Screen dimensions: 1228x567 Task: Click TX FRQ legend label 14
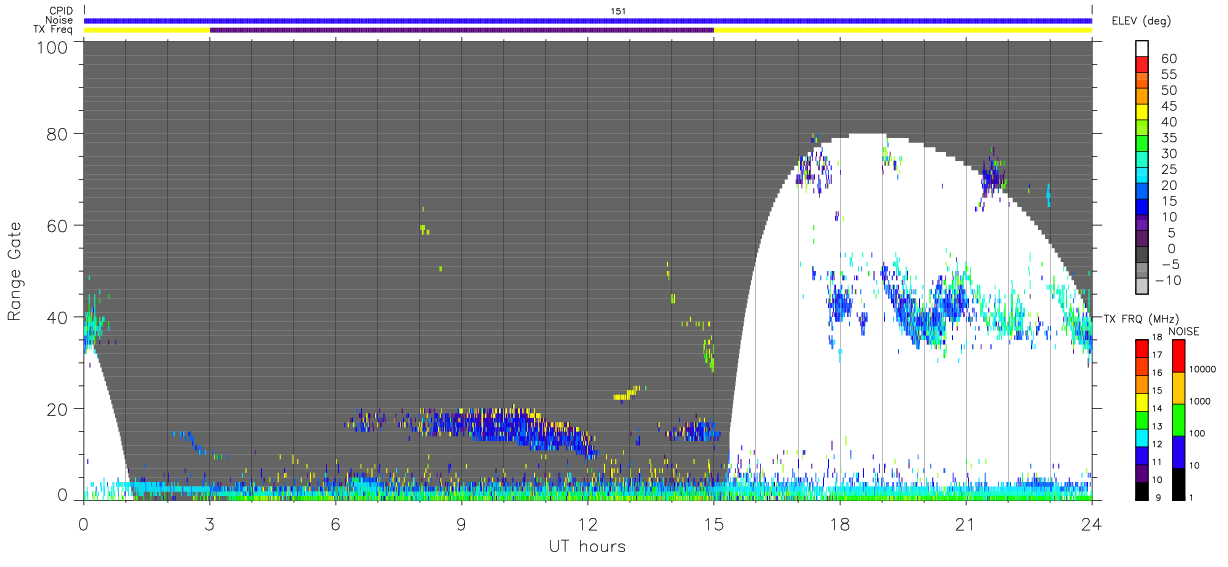point(1158,409)
